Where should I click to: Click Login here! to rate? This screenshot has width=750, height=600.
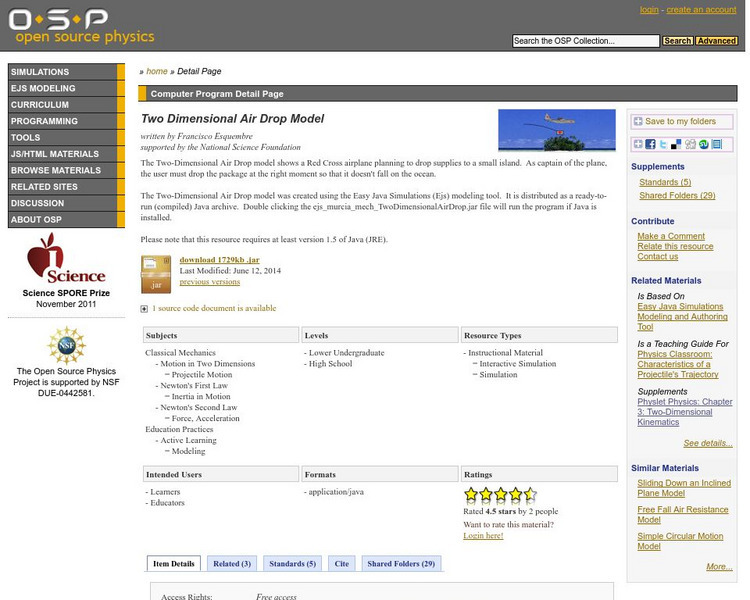click(483, 536)
